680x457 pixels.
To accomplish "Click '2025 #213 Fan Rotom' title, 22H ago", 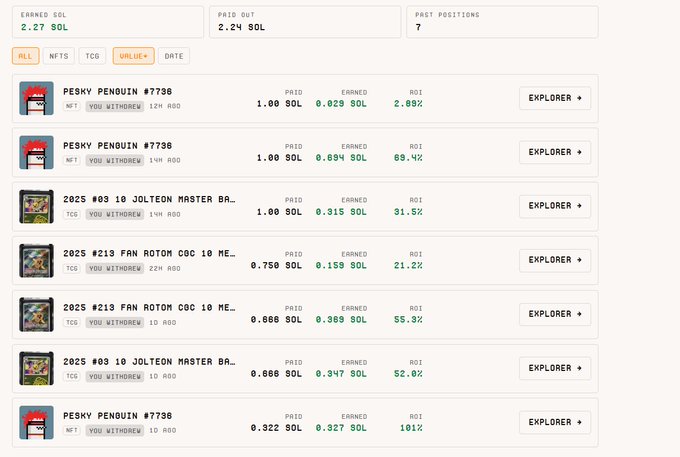I will 149,254.
